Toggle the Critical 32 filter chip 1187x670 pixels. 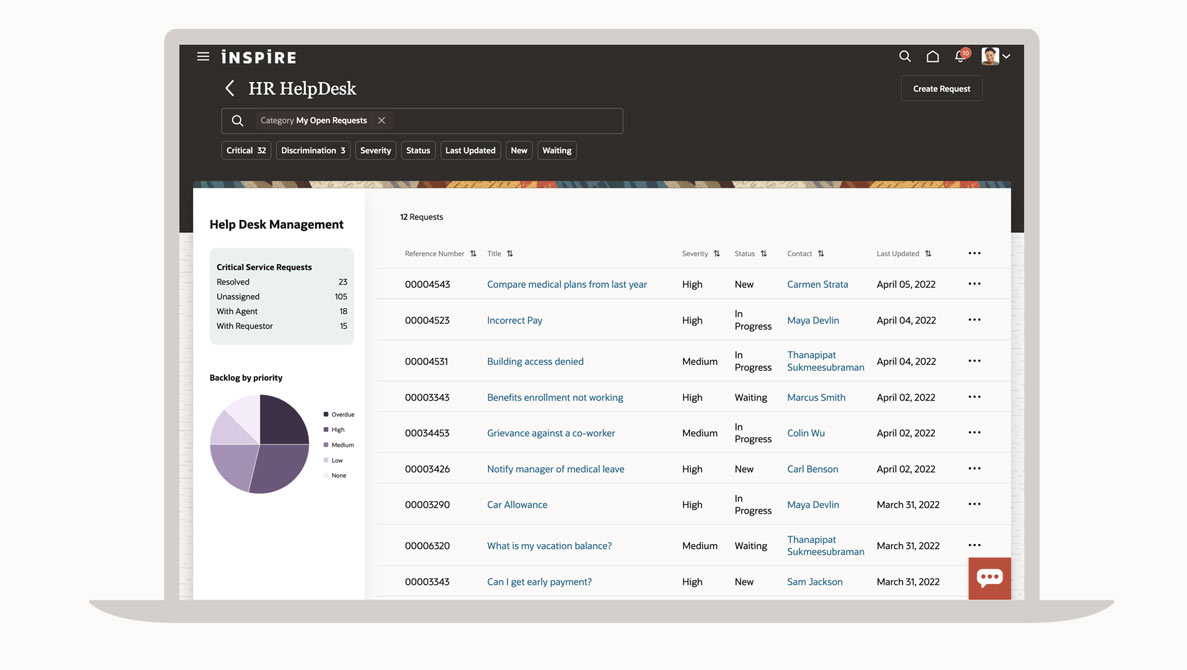[246, 150]
